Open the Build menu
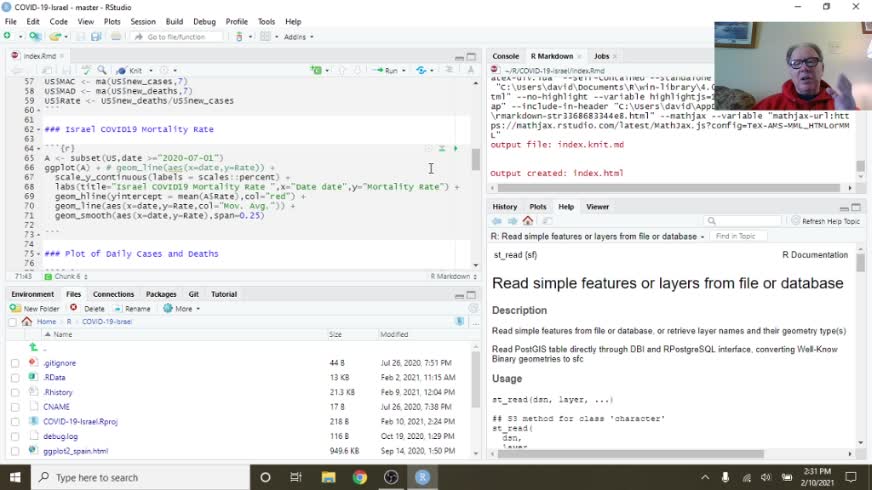872x490 pixels. click(174, 22)
